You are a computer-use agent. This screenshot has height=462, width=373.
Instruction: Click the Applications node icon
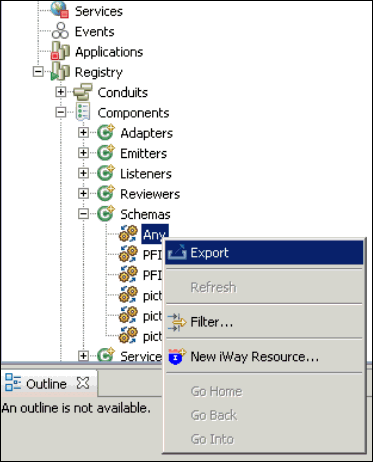tap(60, 51)
